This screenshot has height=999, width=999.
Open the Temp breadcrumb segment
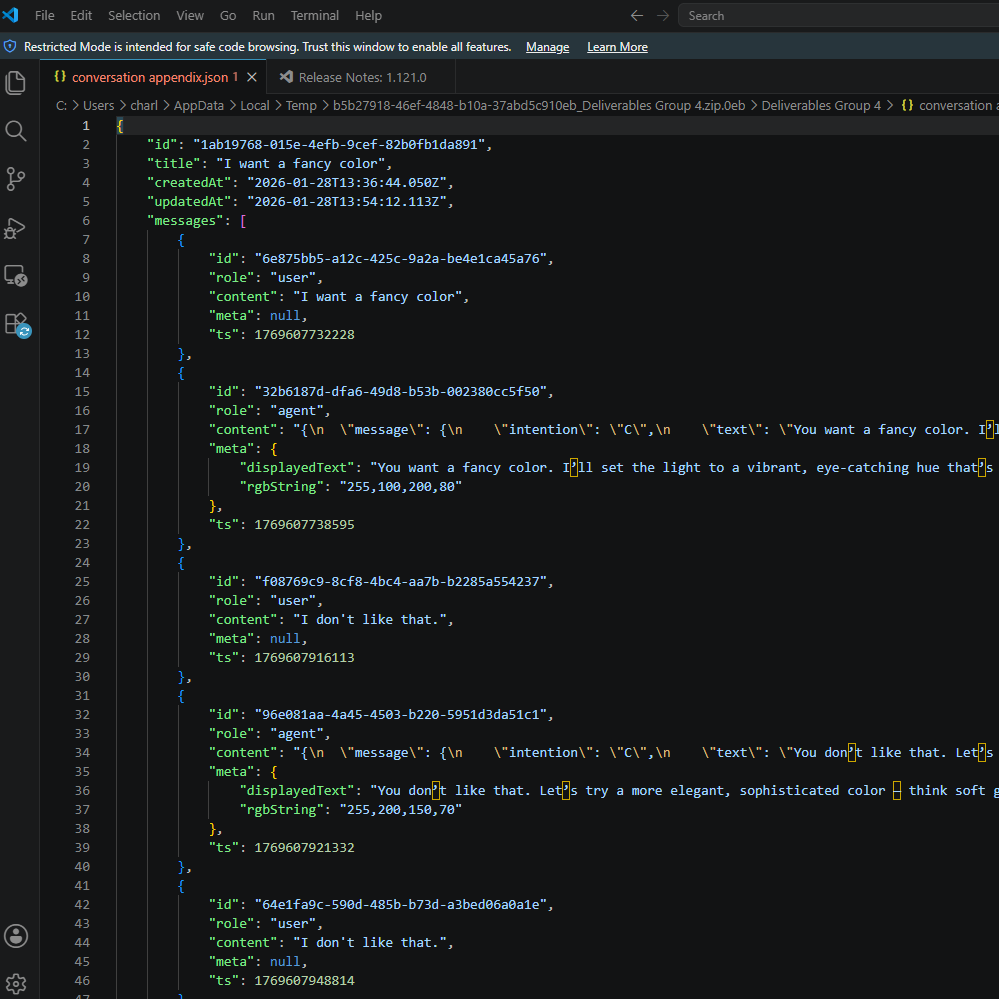point(301,106)
